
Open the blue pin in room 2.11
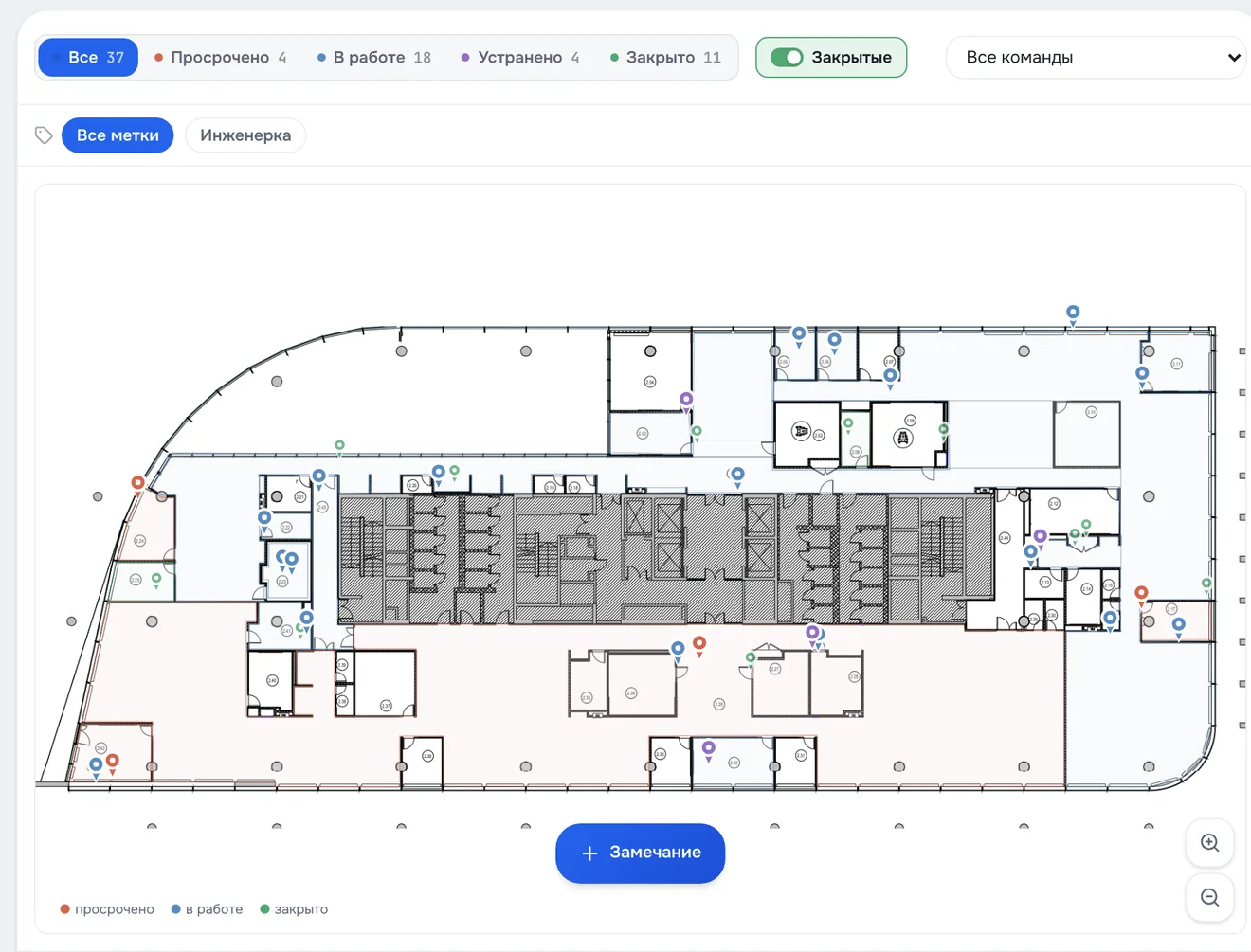[x=1142, y=375]
